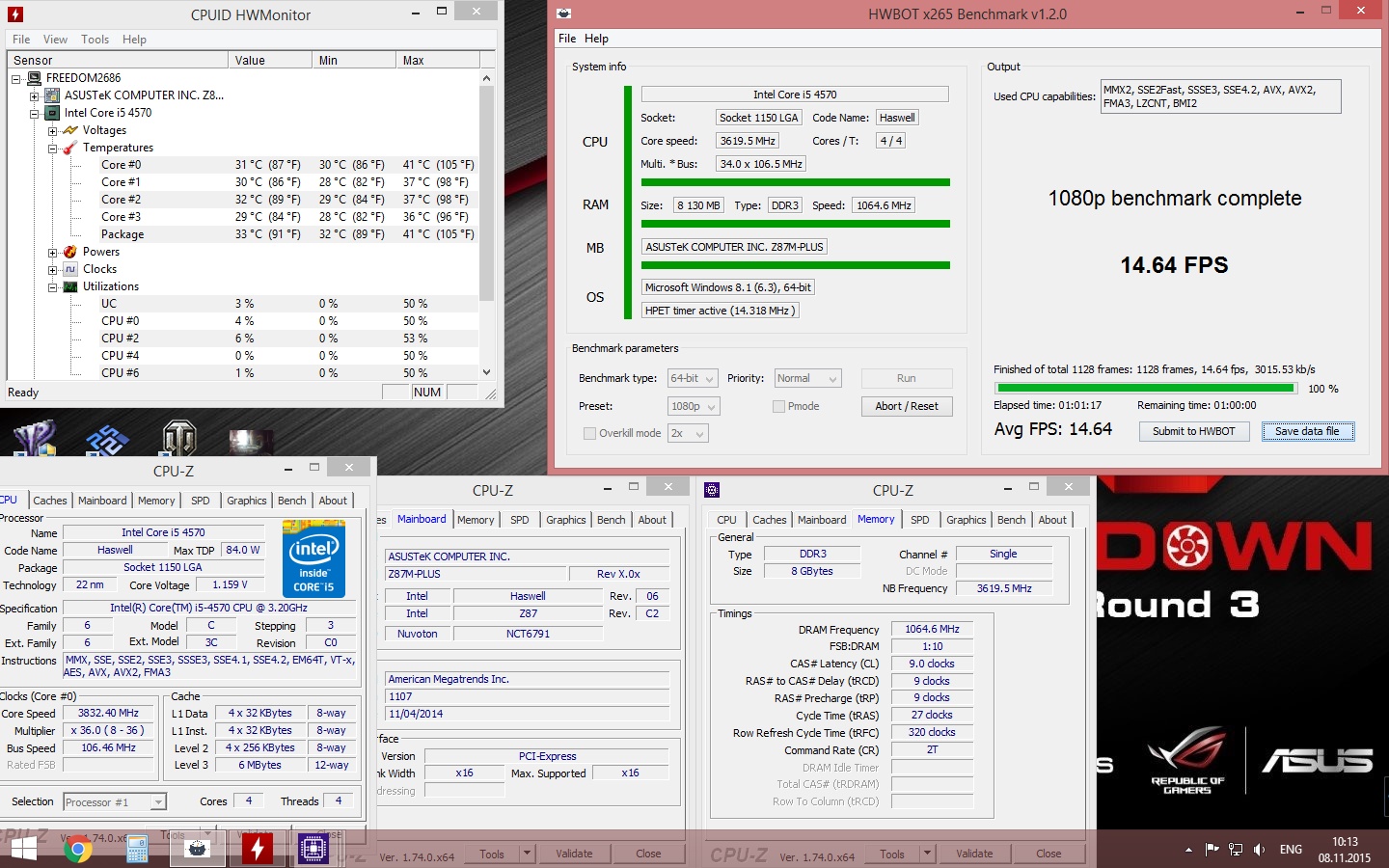Switch to the HWBOT benchmark taskbar icon

point(198,849)
